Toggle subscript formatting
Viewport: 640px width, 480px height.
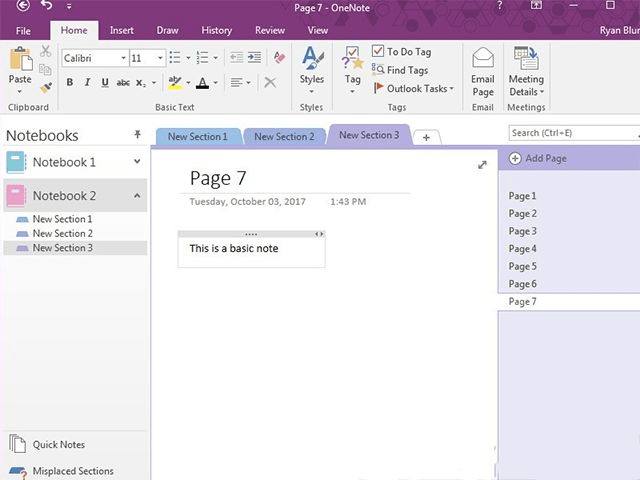pyautogui.click(x=141, y=83)
